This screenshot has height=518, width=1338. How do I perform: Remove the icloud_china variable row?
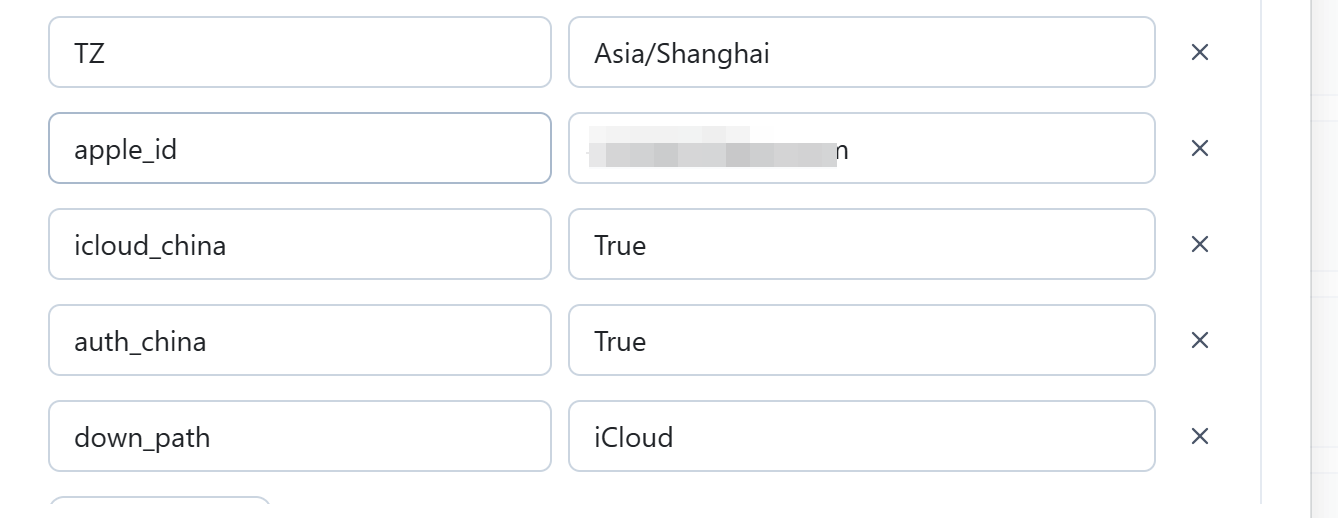point(1200,244)
